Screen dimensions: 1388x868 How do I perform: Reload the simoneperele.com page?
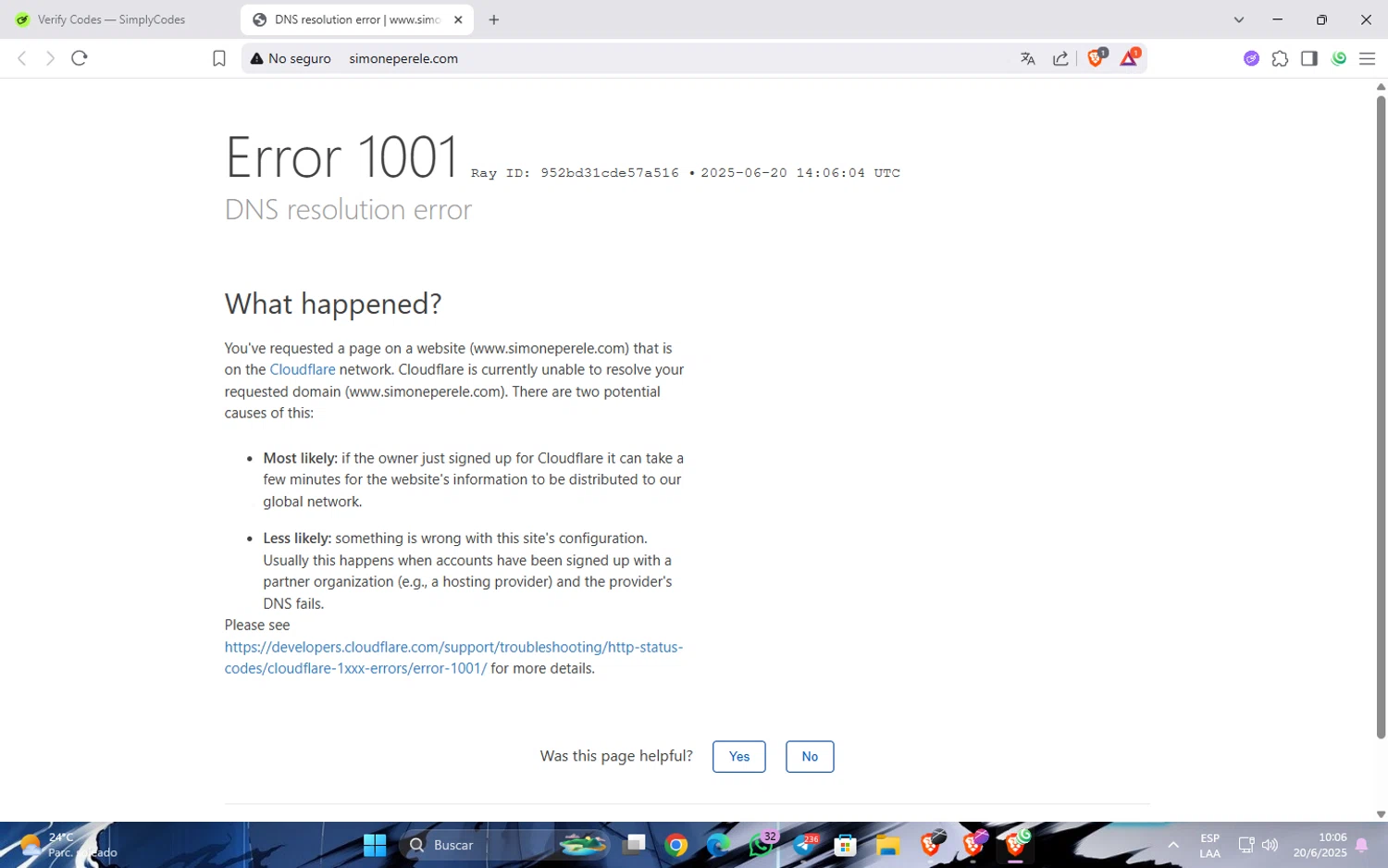[80, 58]
